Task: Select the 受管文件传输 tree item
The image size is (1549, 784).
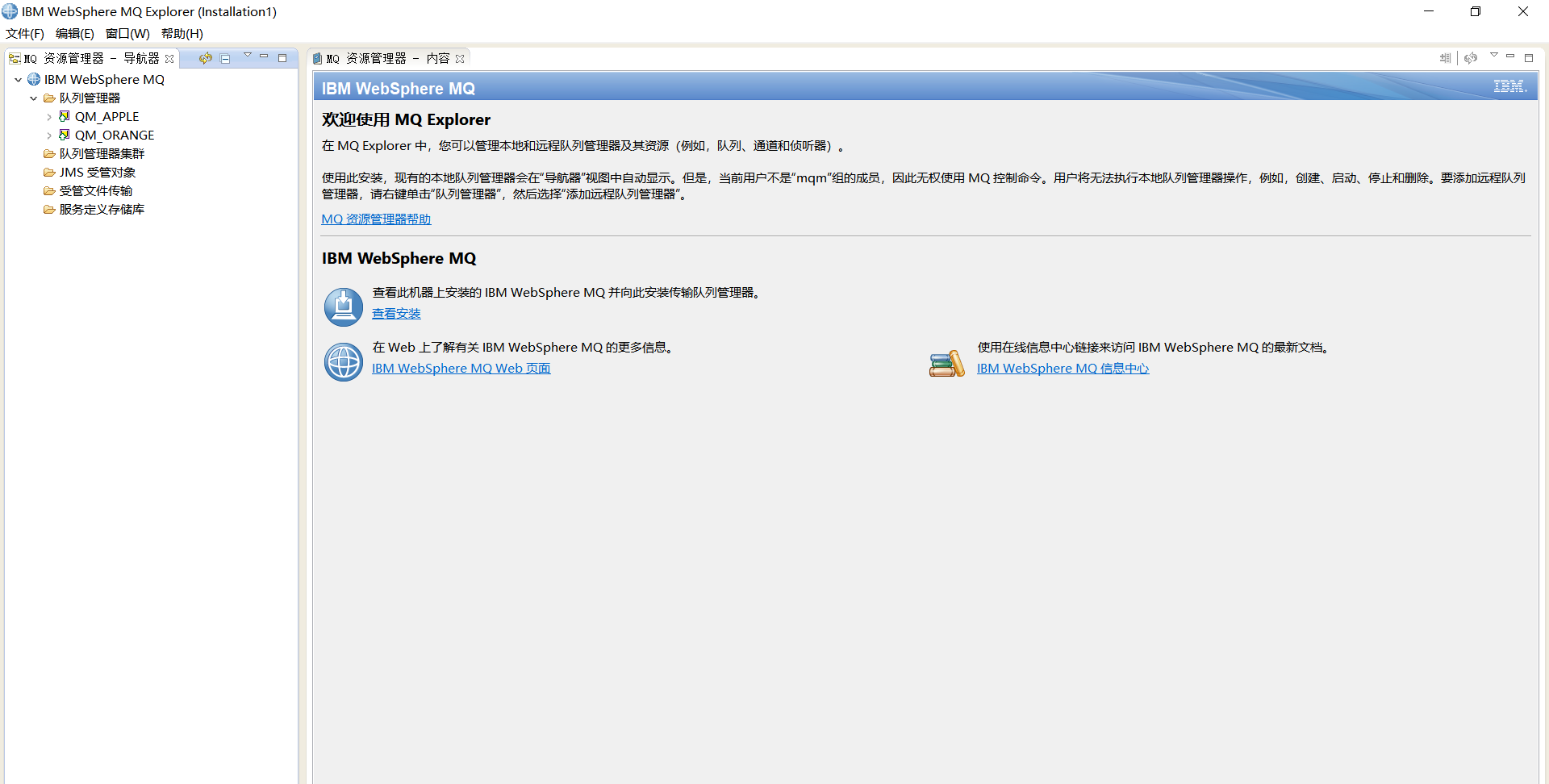Action: coord(96,191)
